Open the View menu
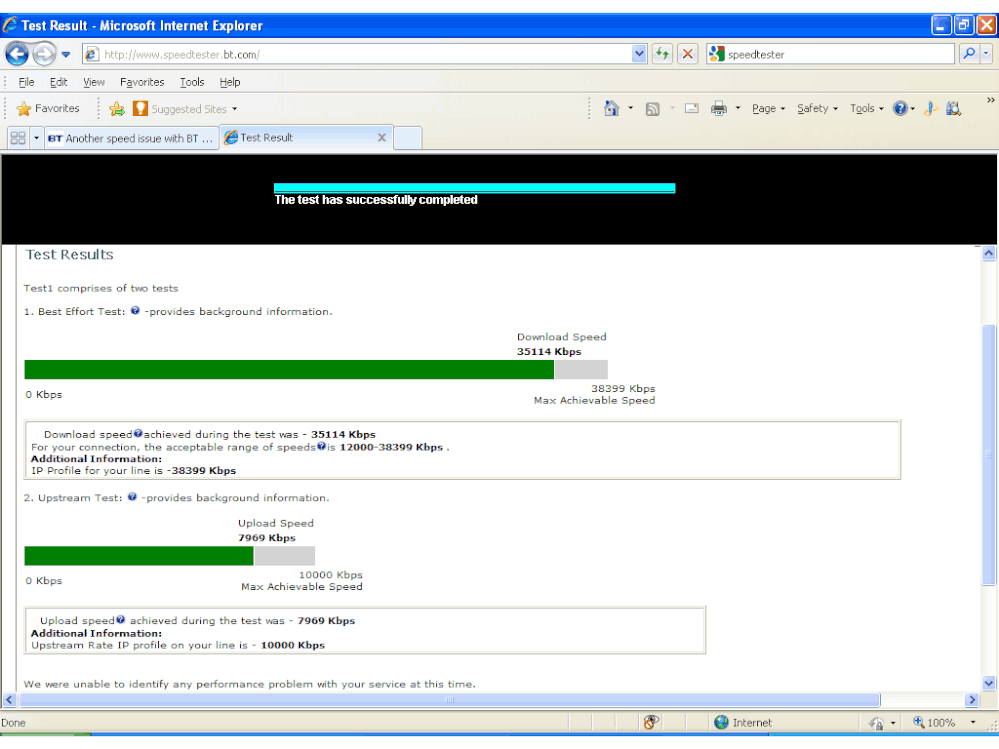999x749 pixels. coord(94,82)
